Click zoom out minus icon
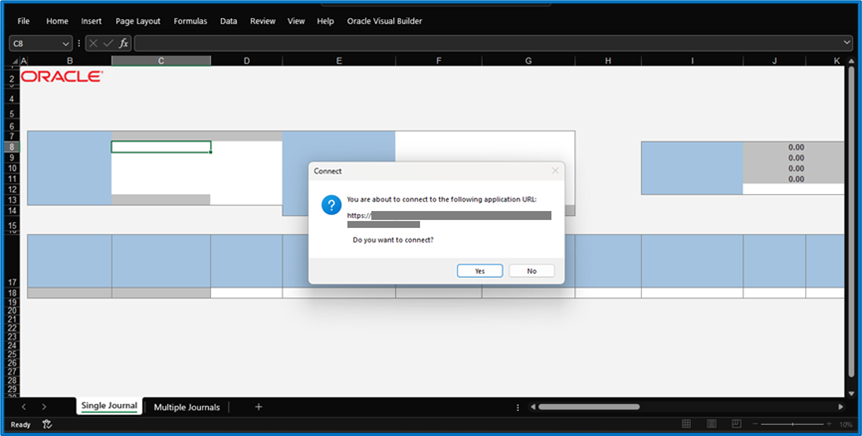The height and width of the screenshot is (436, 862). (755, 424)
